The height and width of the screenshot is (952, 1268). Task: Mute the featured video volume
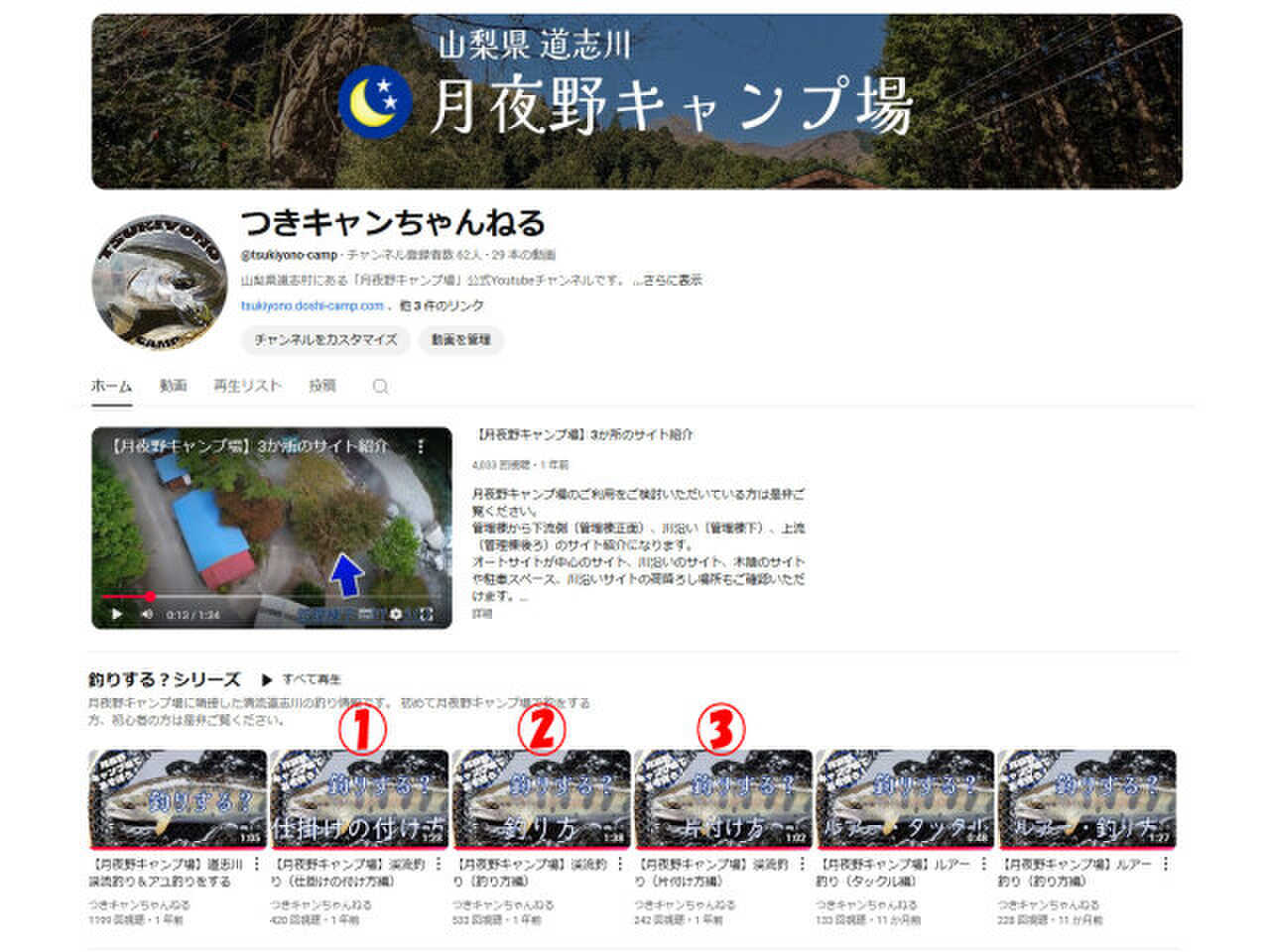[147, 614]
